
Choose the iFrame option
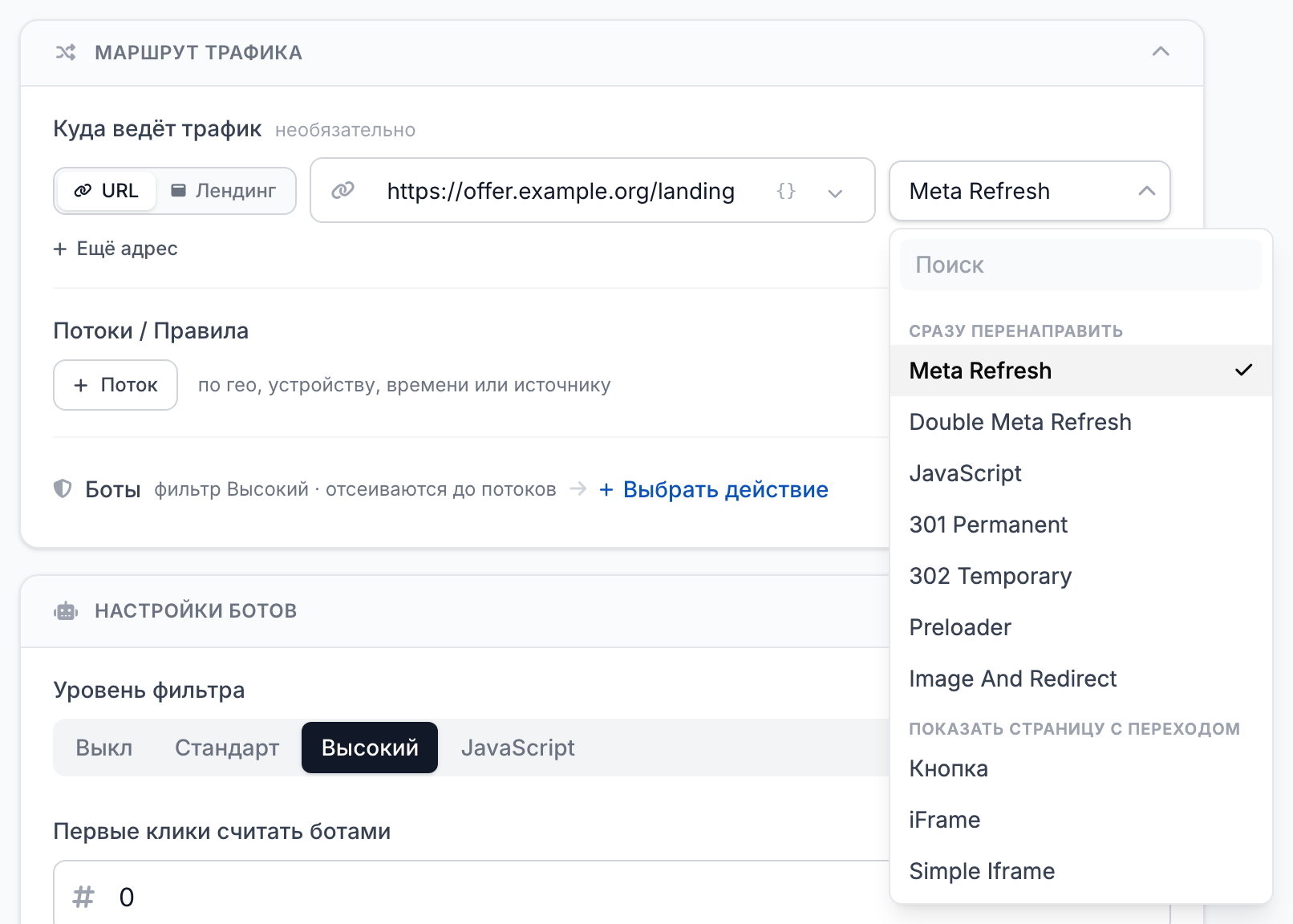pos(1081,820)
